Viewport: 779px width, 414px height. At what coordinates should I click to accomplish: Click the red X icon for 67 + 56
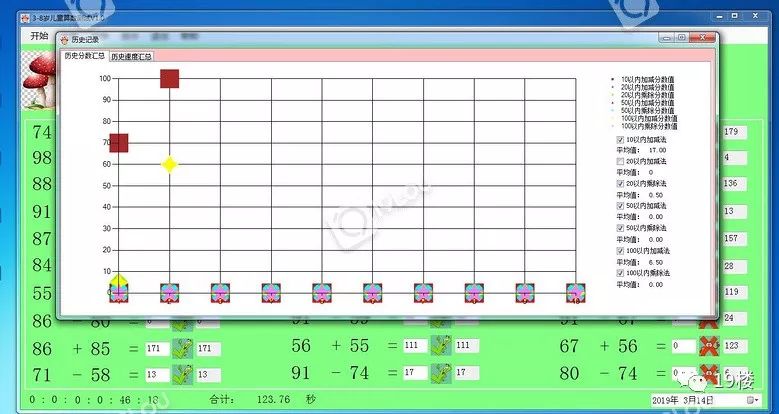click(709, 346)
